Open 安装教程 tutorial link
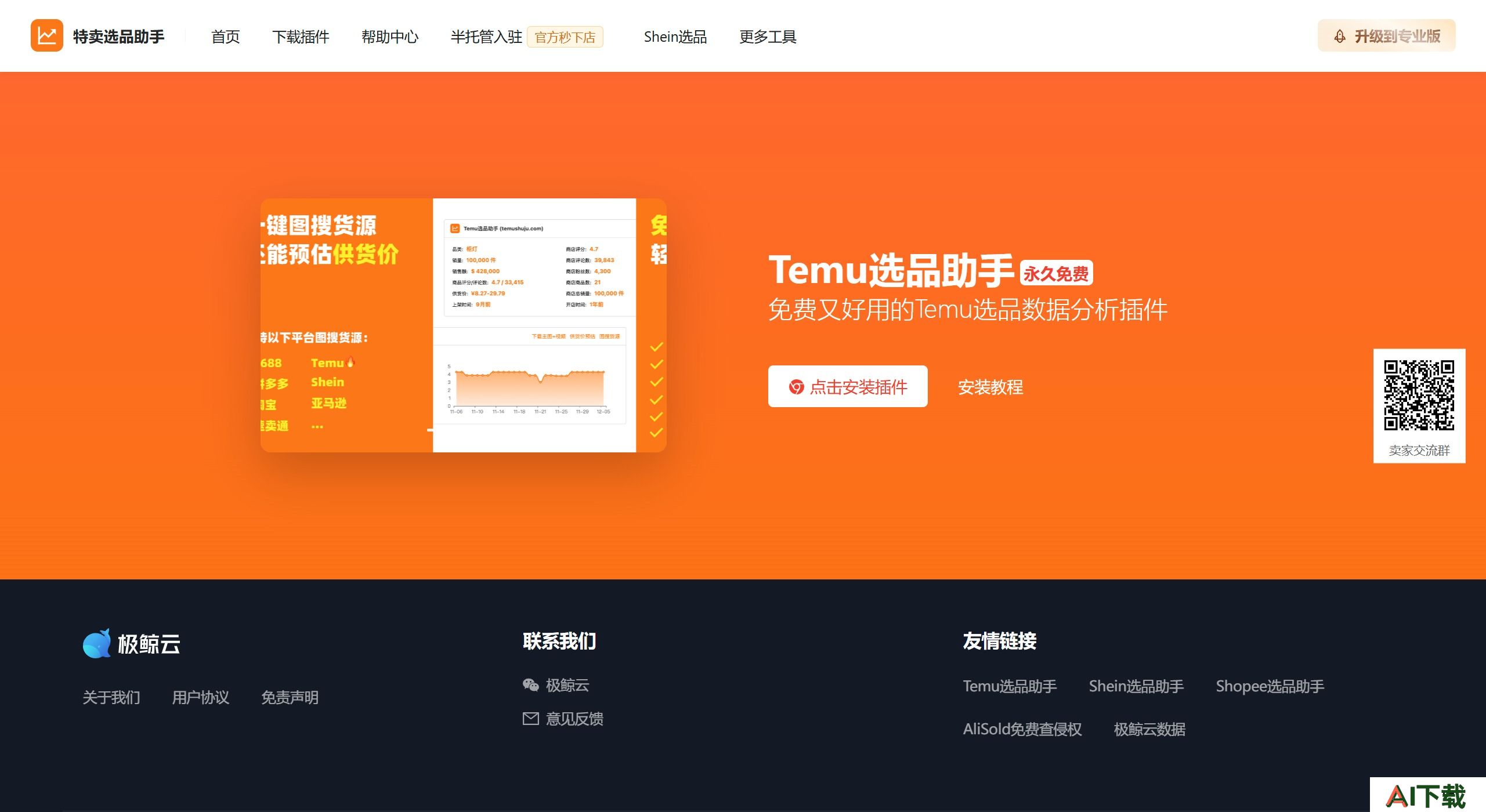 pos(990,387)
